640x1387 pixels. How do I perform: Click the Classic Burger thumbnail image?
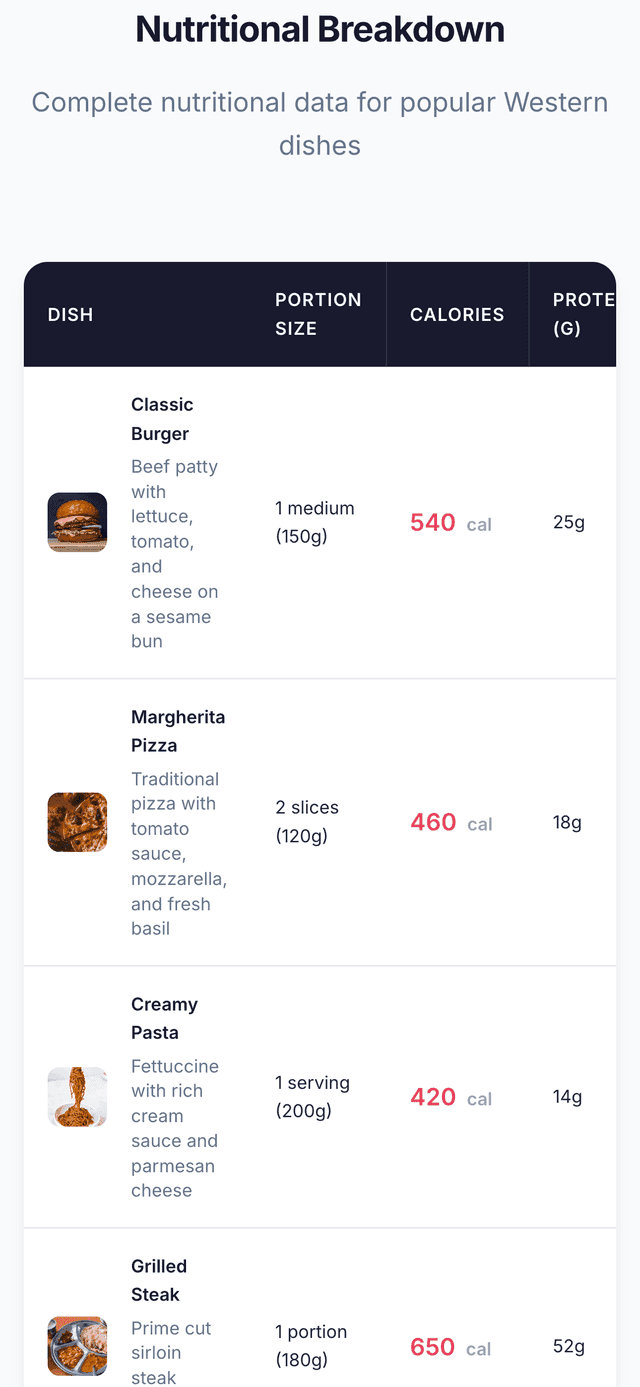tap(77, 522)
